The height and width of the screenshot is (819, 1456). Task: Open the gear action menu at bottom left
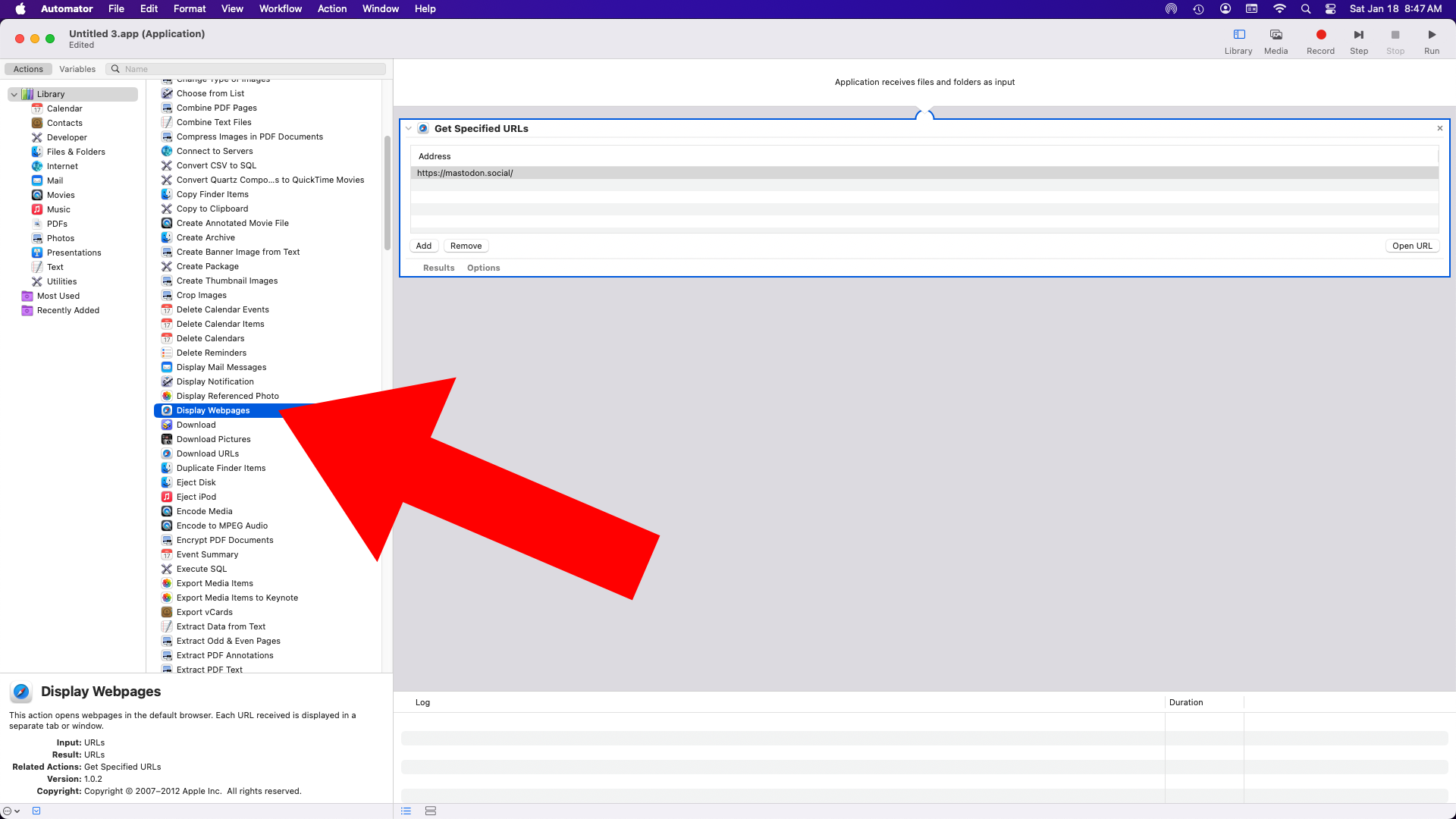[x=11, y=811]
